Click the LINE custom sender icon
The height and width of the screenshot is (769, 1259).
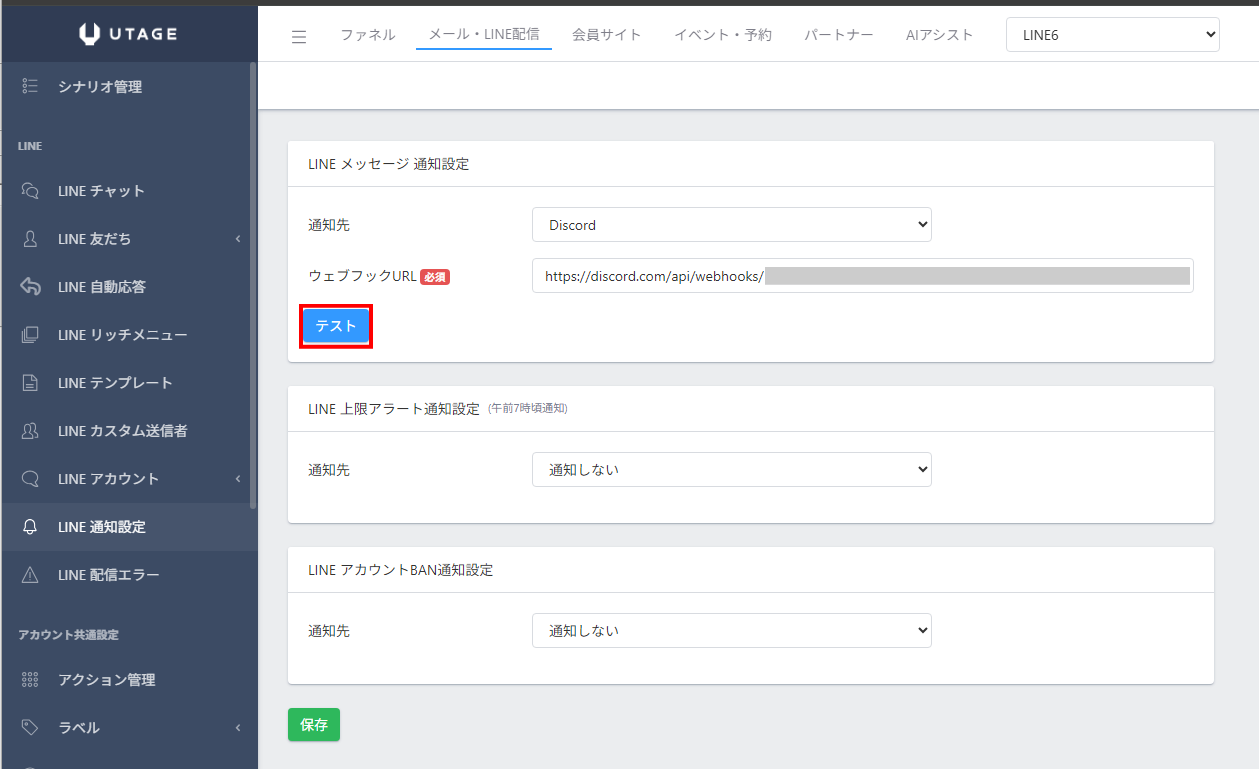click(x=30, y=431)
